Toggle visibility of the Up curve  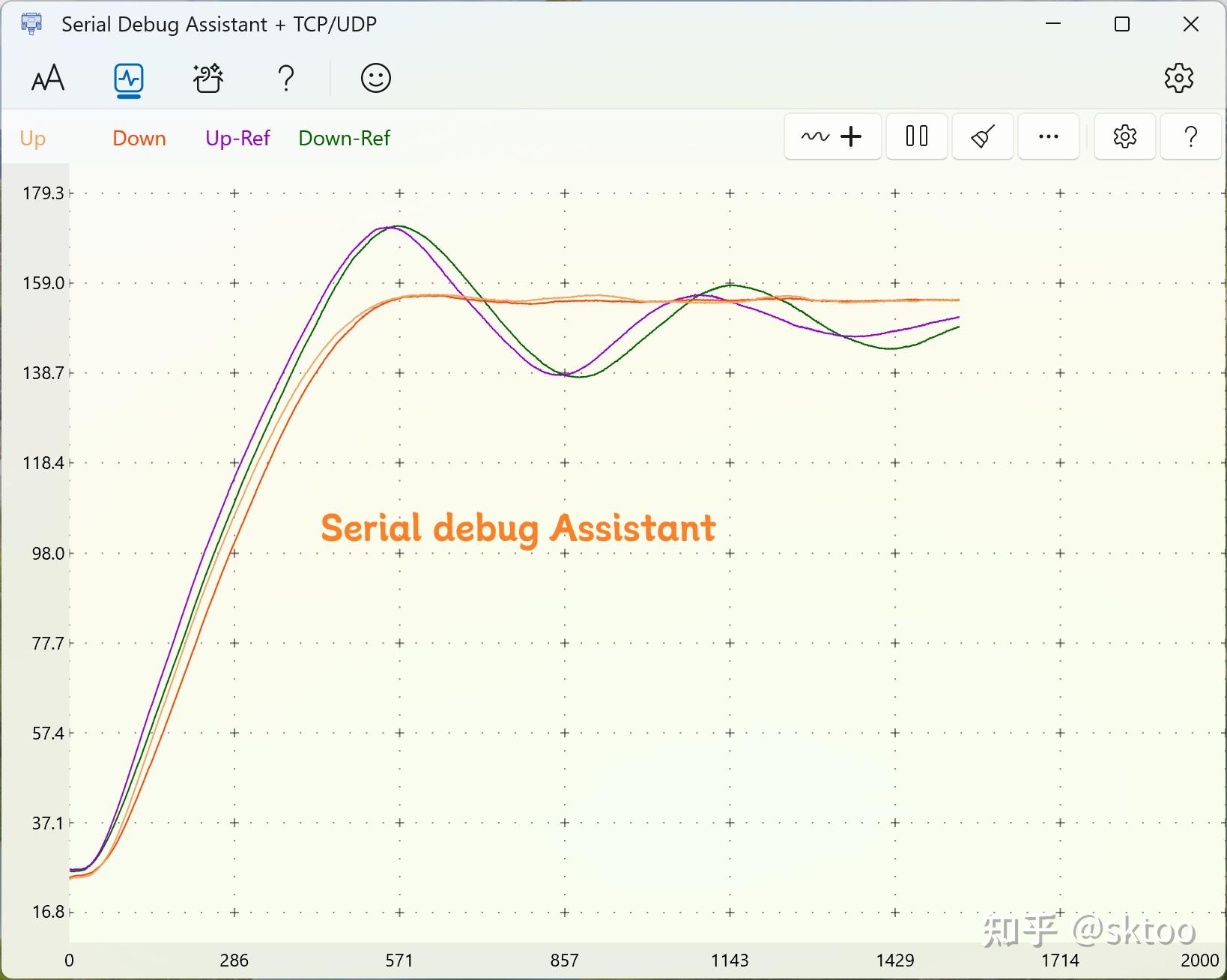(32, 138)
